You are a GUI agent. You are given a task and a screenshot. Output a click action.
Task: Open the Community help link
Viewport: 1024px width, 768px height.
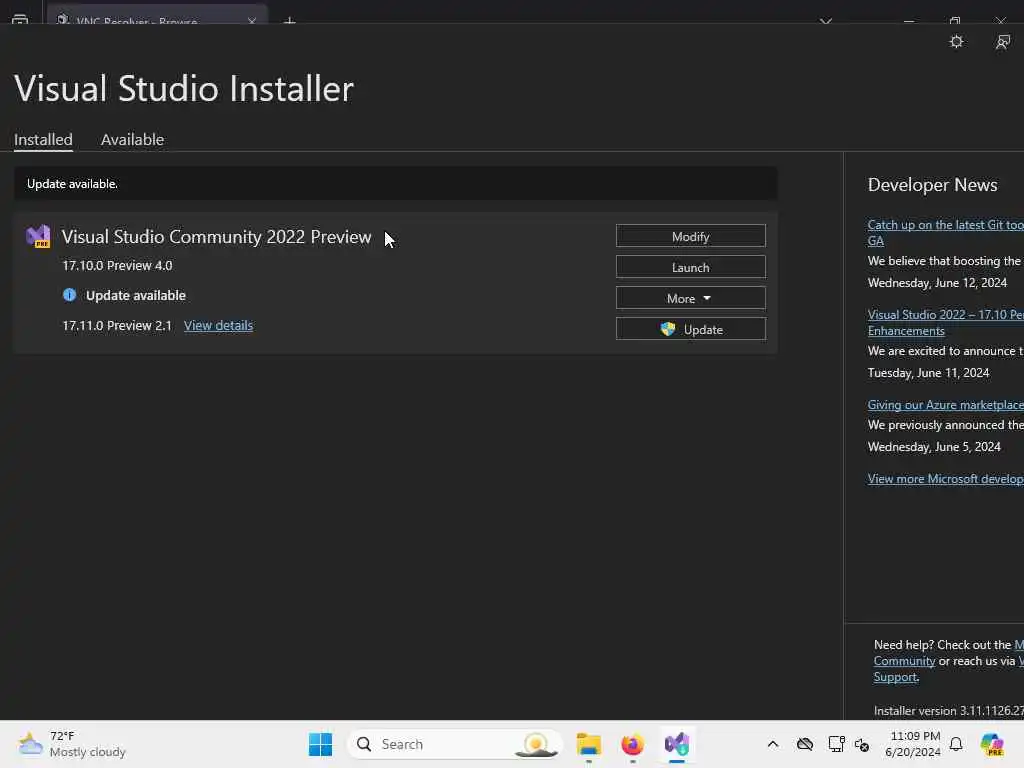904,661
